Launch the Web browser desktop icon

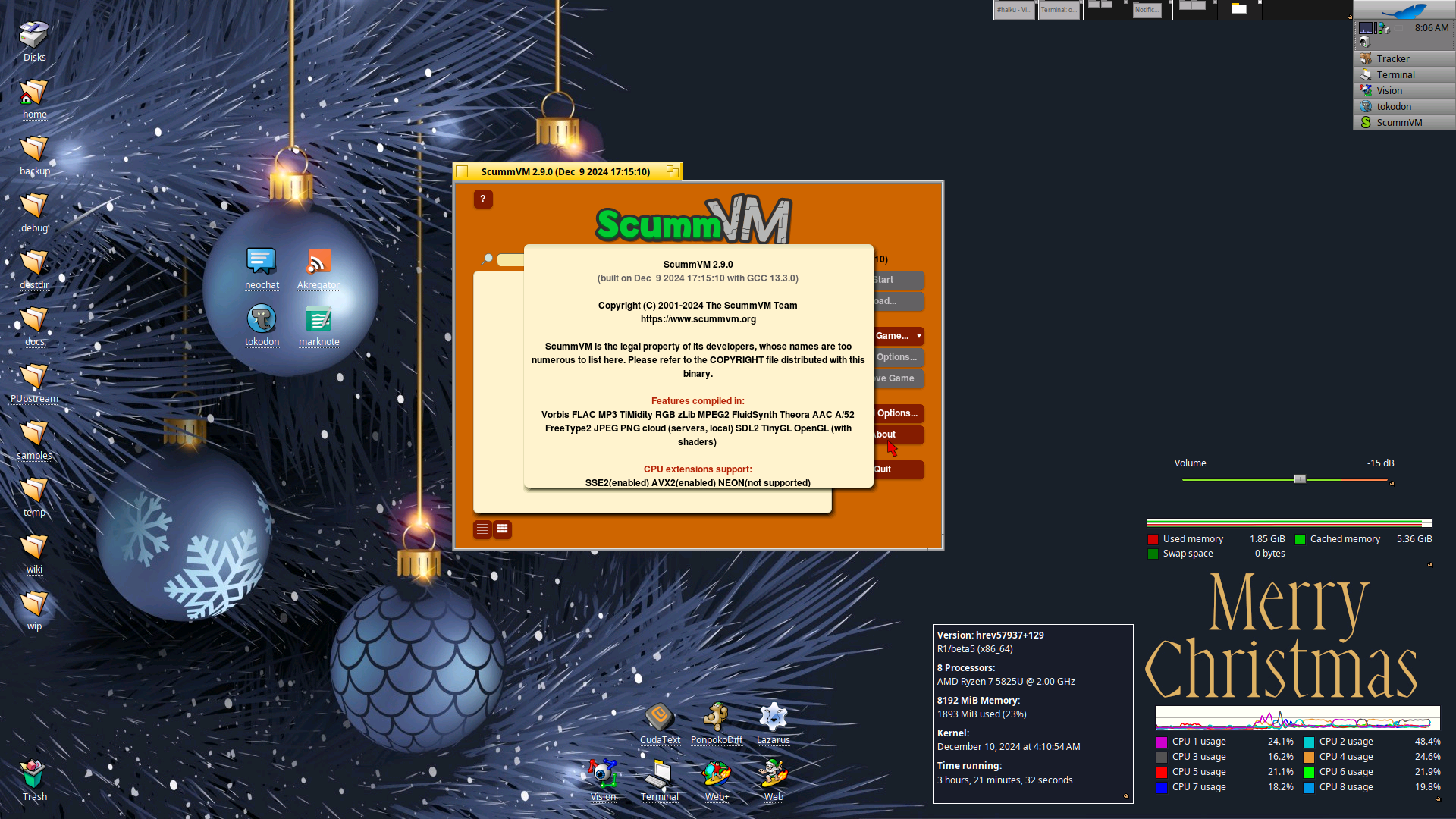click(773, 780)
